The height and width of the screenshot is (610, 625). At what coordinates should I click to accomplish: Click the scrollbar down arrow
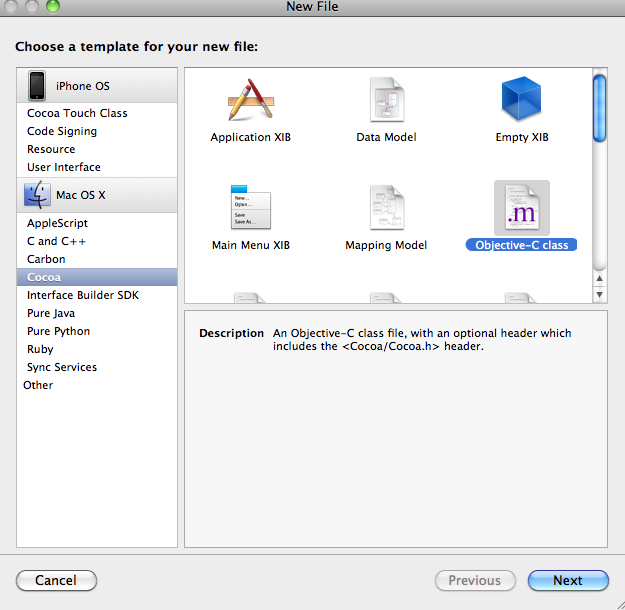[x=599, y=295]
